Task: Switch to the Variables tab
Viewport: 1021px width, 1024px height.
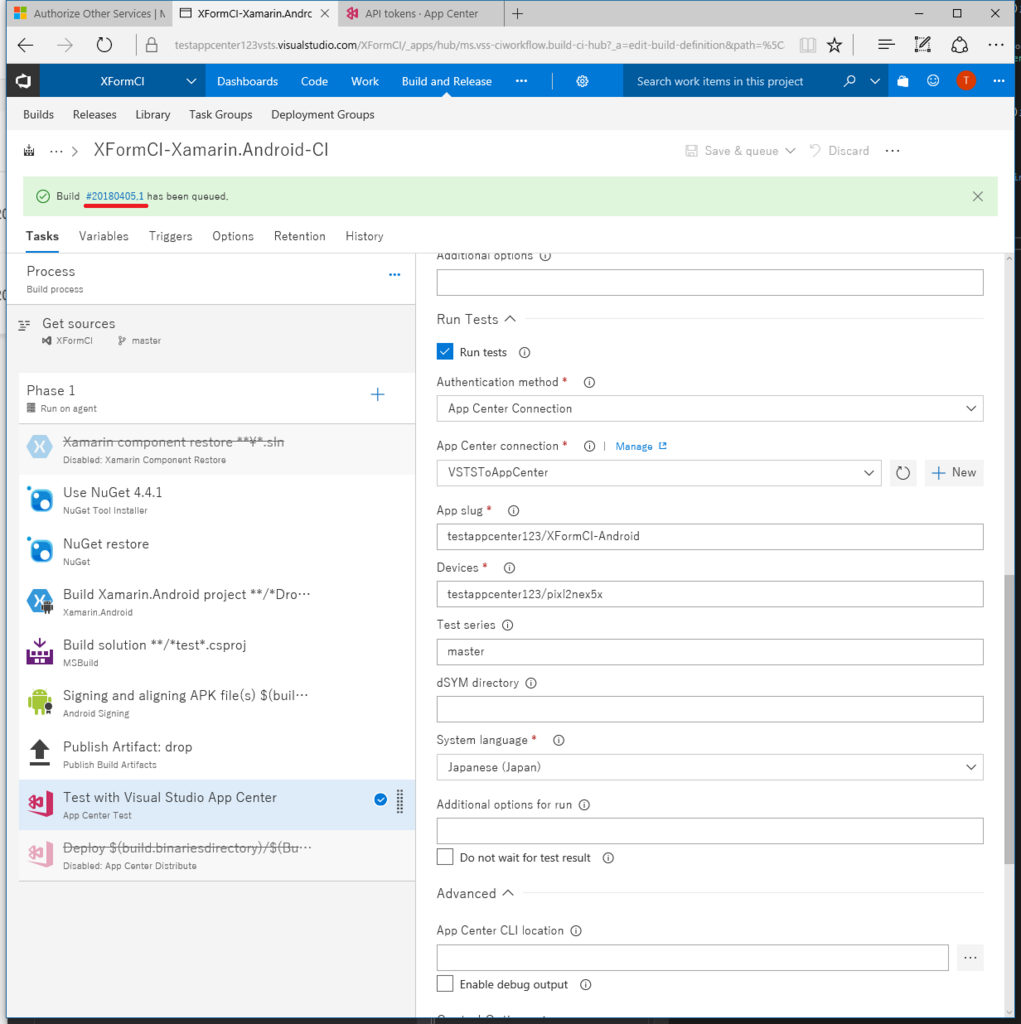Action: (104, 236)
